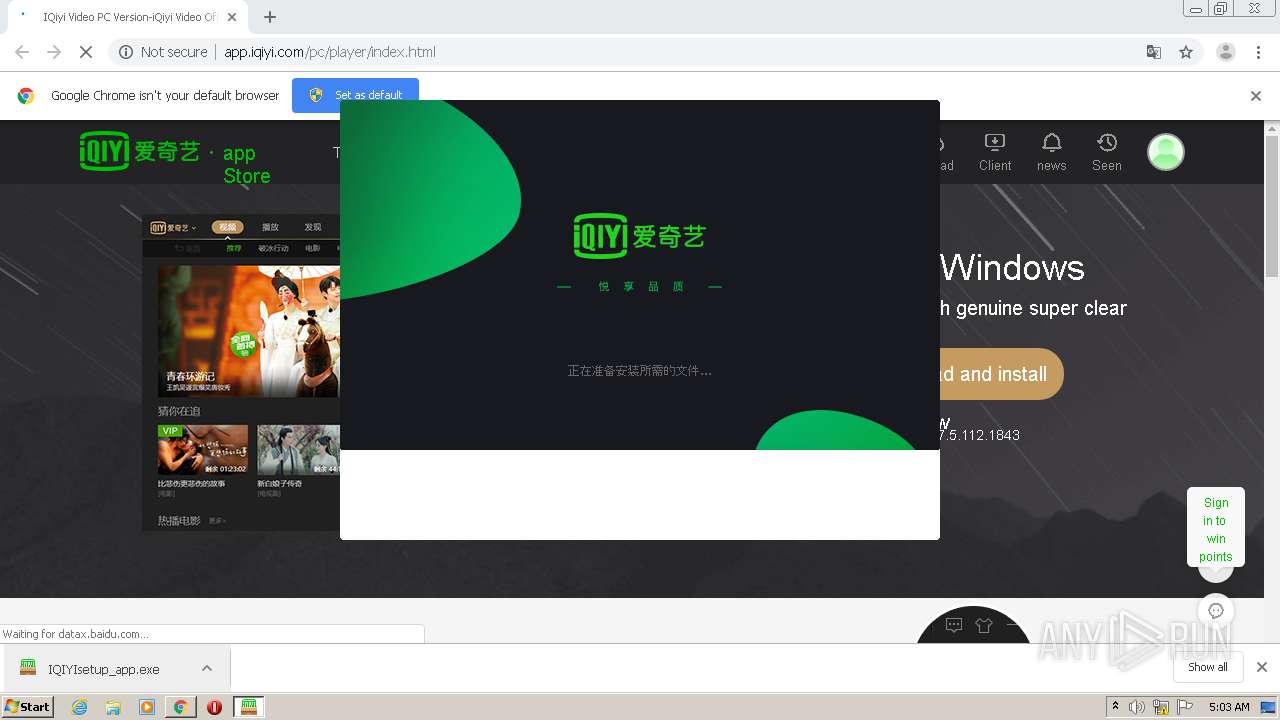Click the action center flag icon
The height and width of the screenshot is (720, 1280).
coord(1185,707)
